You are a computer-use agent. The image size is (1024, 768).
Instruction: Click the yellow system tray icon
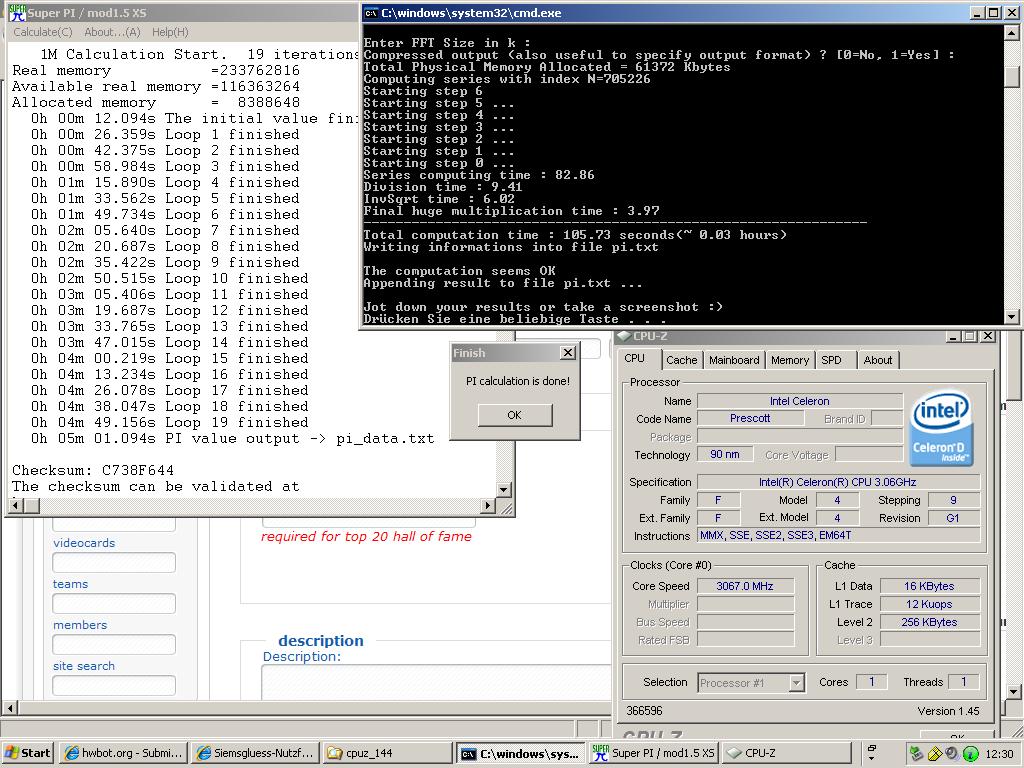coord(935,754)
